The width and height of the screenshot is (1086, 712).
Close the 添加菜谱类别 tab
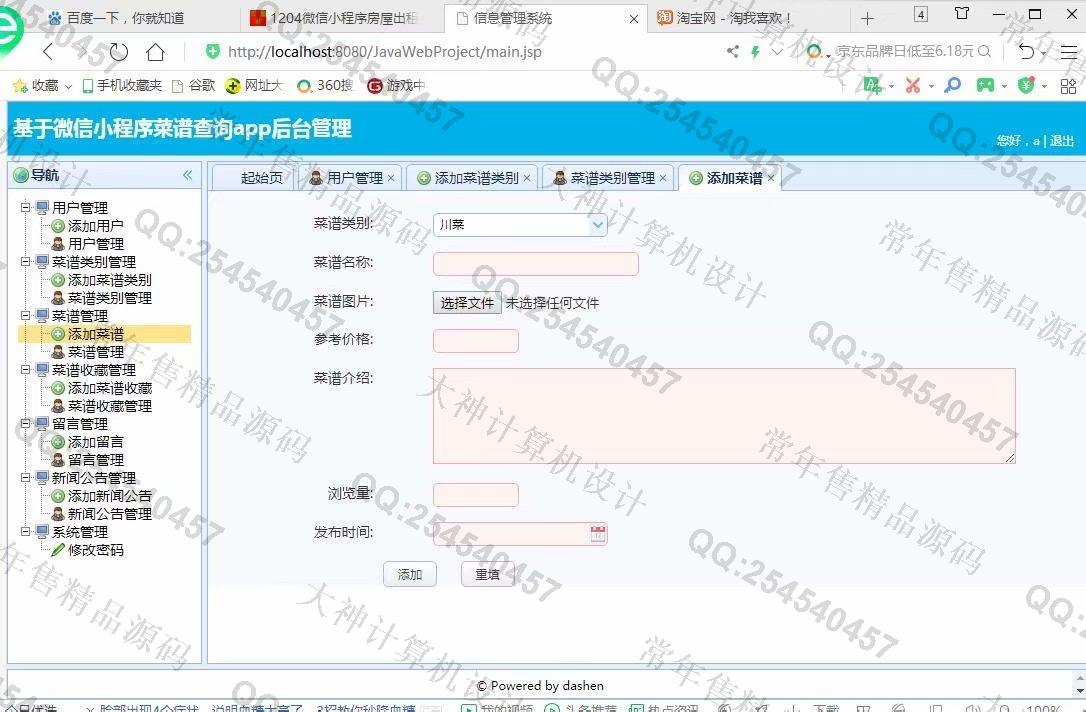(x=527, y=178)
